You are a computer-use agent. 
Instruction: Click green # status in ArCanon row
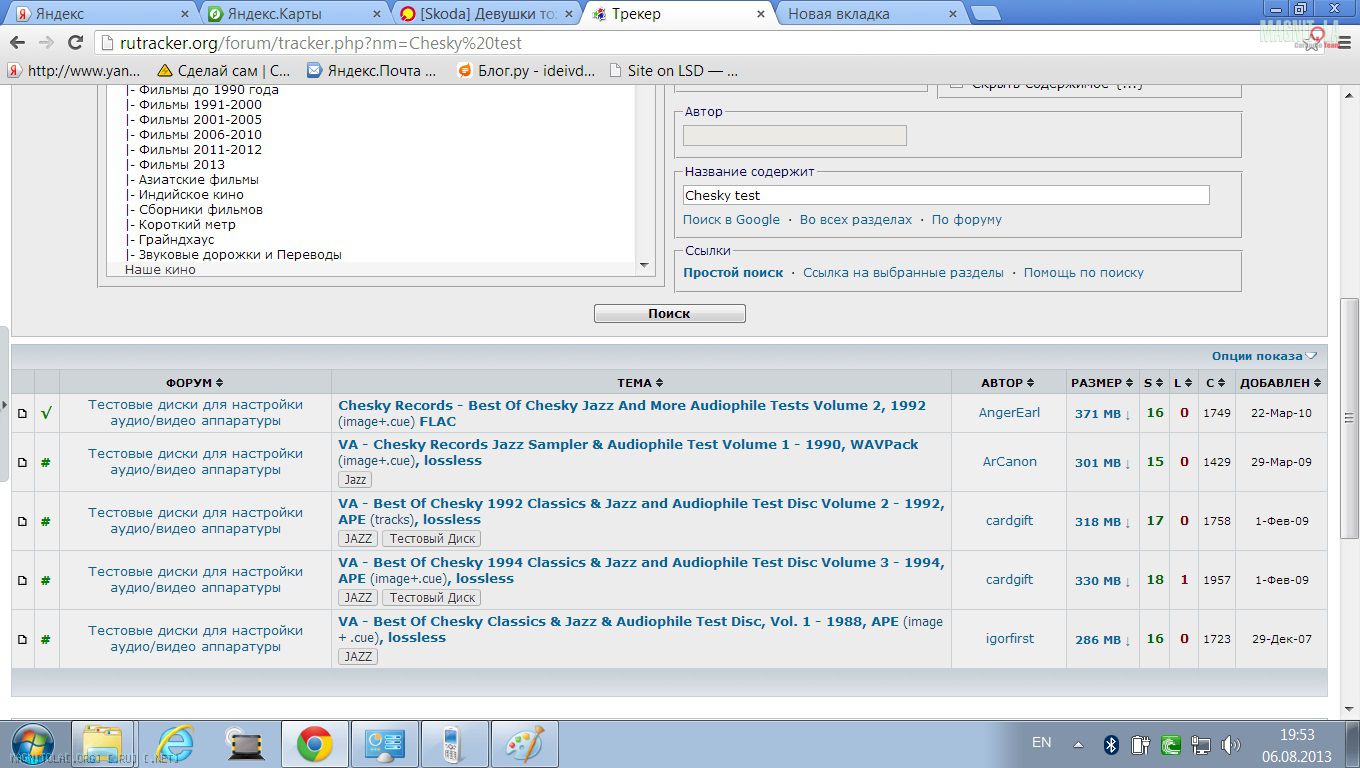pos(46,462)
